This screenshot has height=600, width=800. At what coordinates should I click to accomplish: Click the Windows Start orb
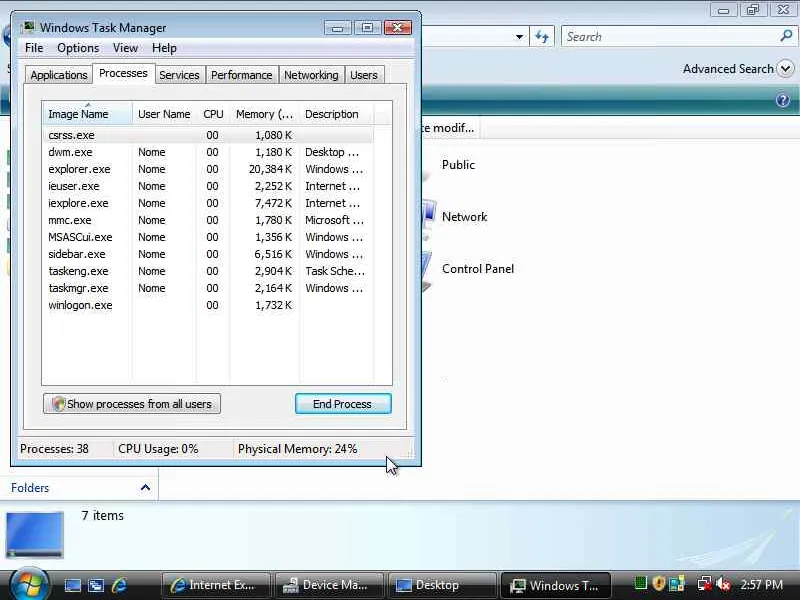(29, 584)
